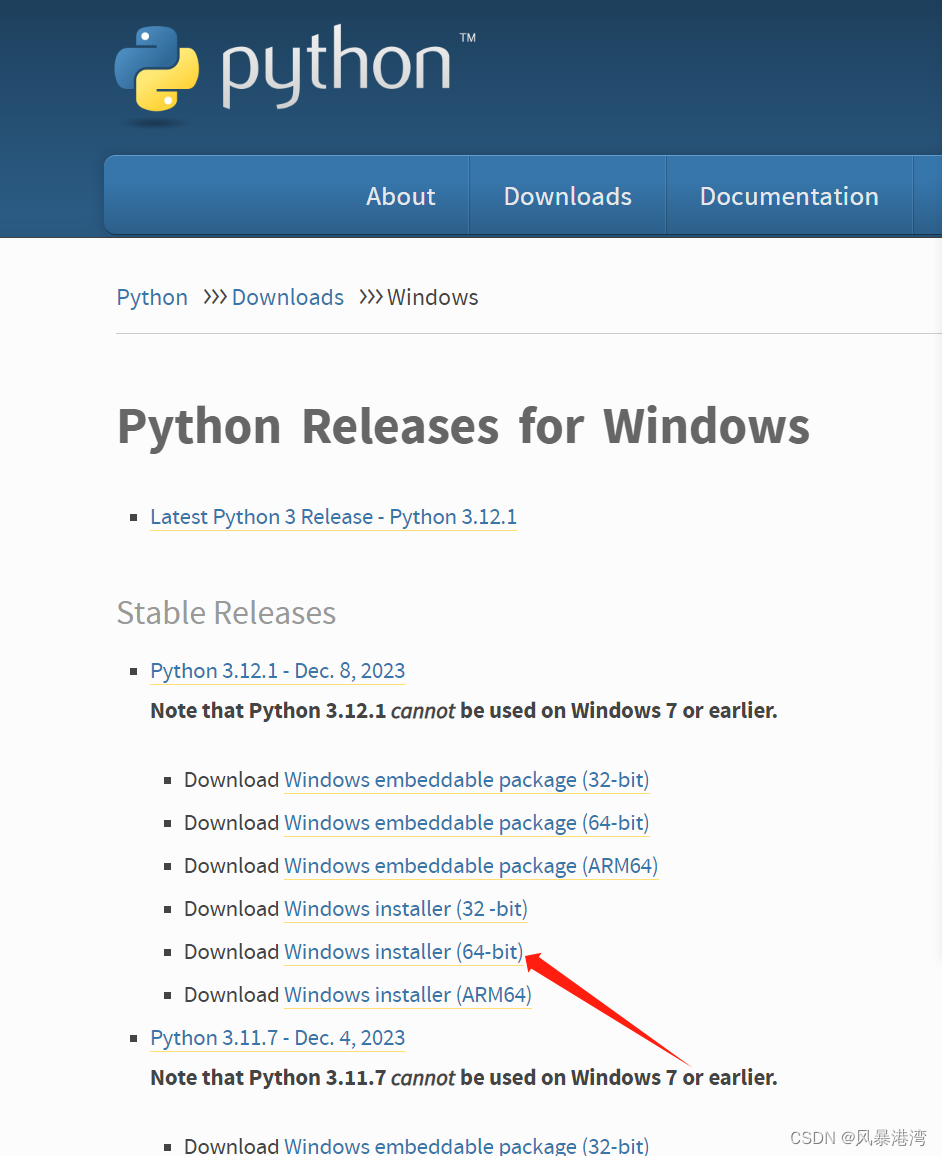The width and height of the screenshot is (942, 1156).
Task: Click the Windows breadcrumb text
Action: 433,297
